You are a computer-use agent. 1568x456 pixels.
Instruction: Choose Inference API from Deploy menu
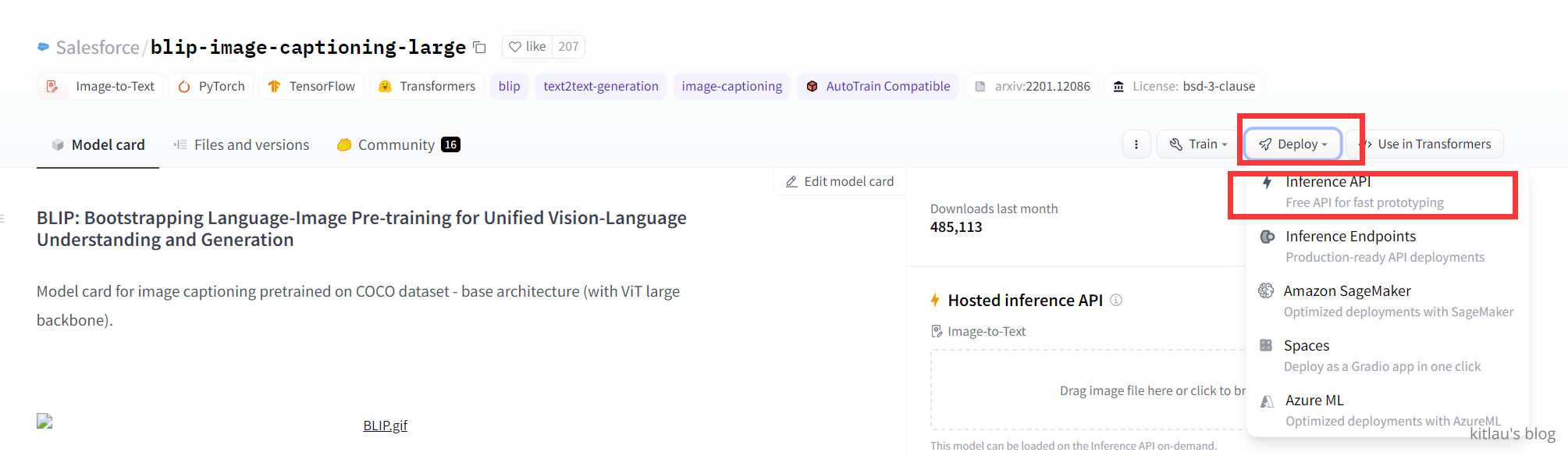pos(1364,192)
